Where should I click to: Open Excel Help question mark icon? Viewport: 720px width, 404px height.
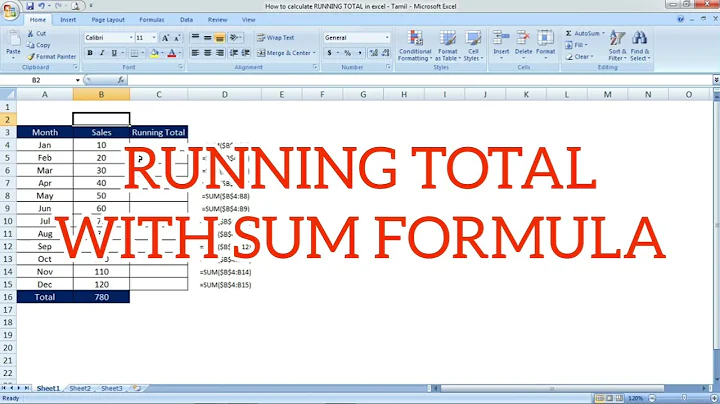click(x=681, y=19)
